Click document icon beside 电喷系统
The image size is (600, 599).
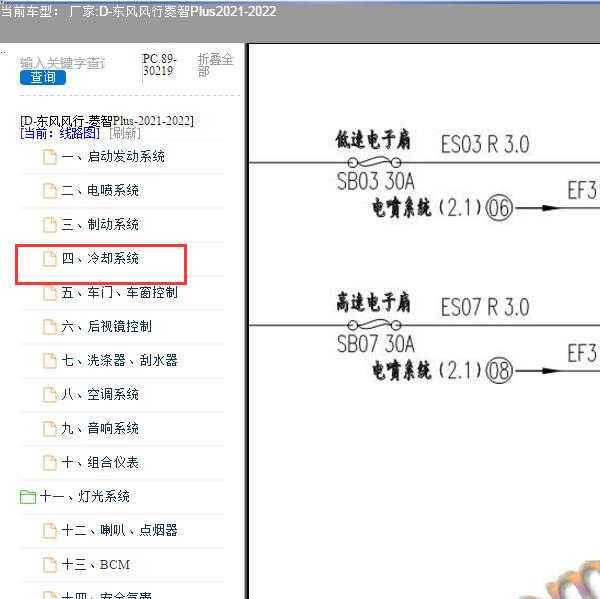coord(50,191)
